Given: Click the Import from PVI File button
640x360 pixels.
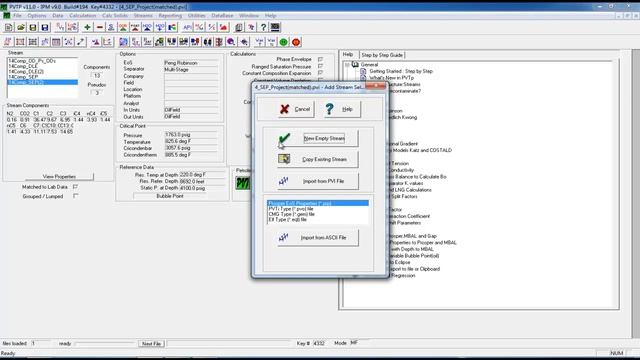Looking at the screenshot, I should click(x=318, y=181).
